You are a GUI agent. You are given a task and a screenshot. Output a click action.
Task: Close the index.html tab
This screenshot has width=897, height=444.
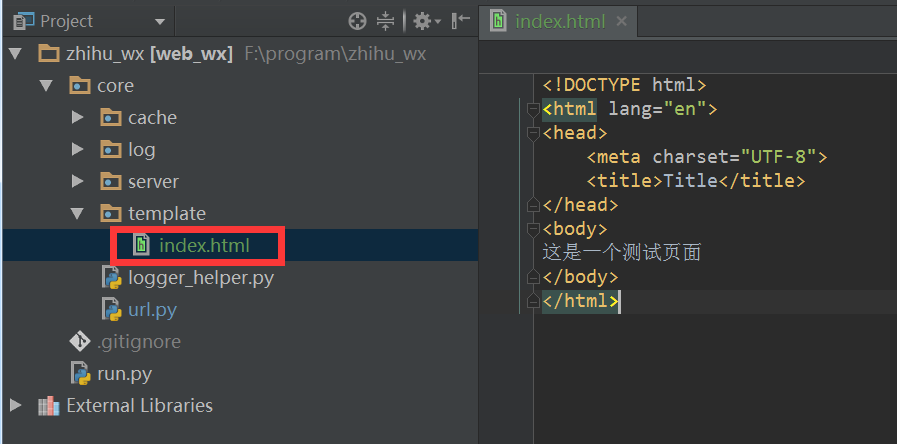(x=622, y=21)
